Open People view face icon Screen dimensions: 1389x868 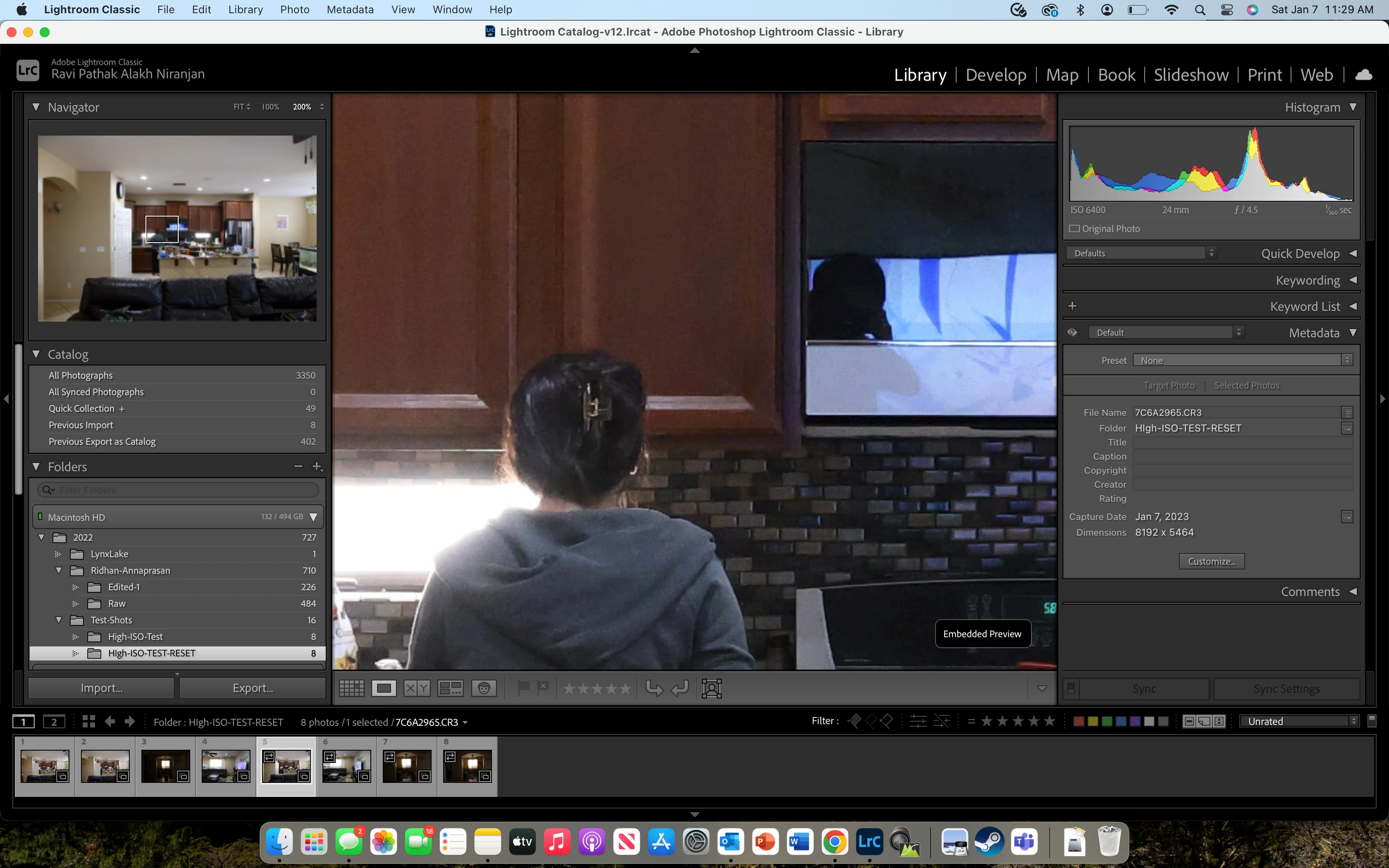[x=483, y=688]
